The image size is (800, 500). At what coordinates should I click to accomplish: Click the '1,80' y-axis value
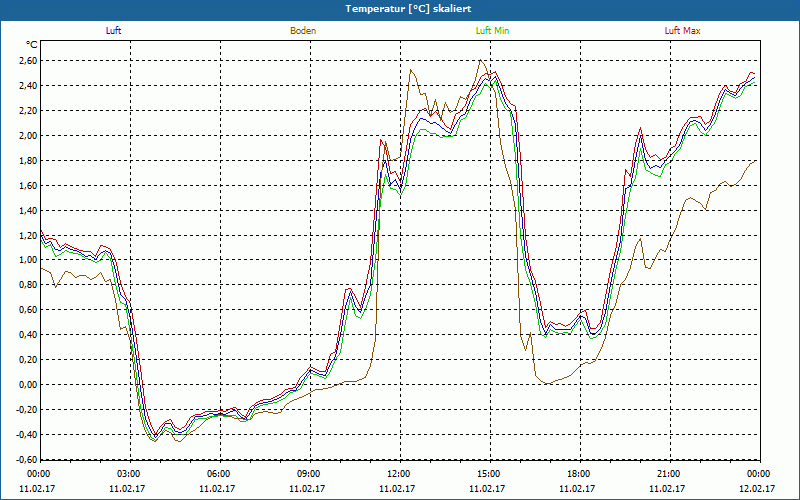pos(29,161)
